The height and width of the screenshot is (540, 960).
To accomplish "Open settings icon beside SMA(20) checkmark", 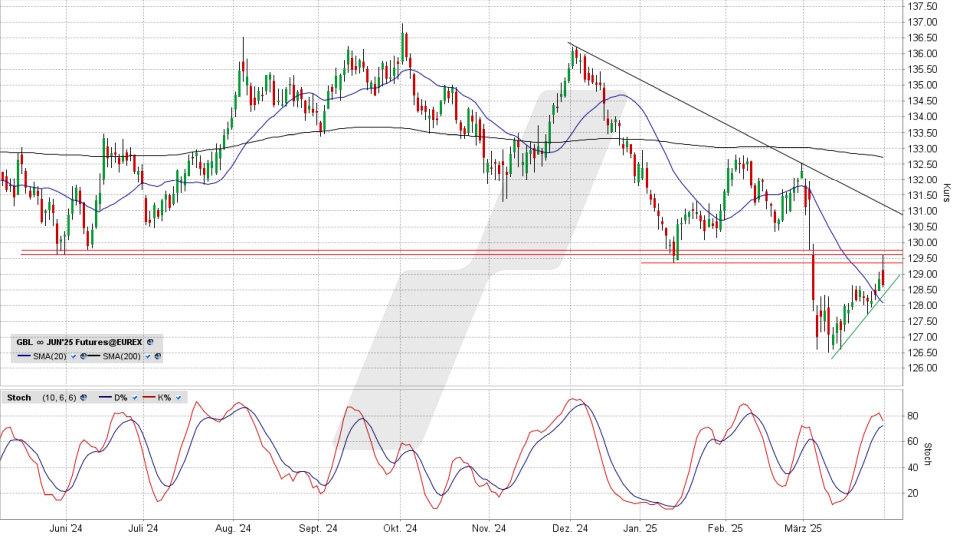I will [83, 356].
